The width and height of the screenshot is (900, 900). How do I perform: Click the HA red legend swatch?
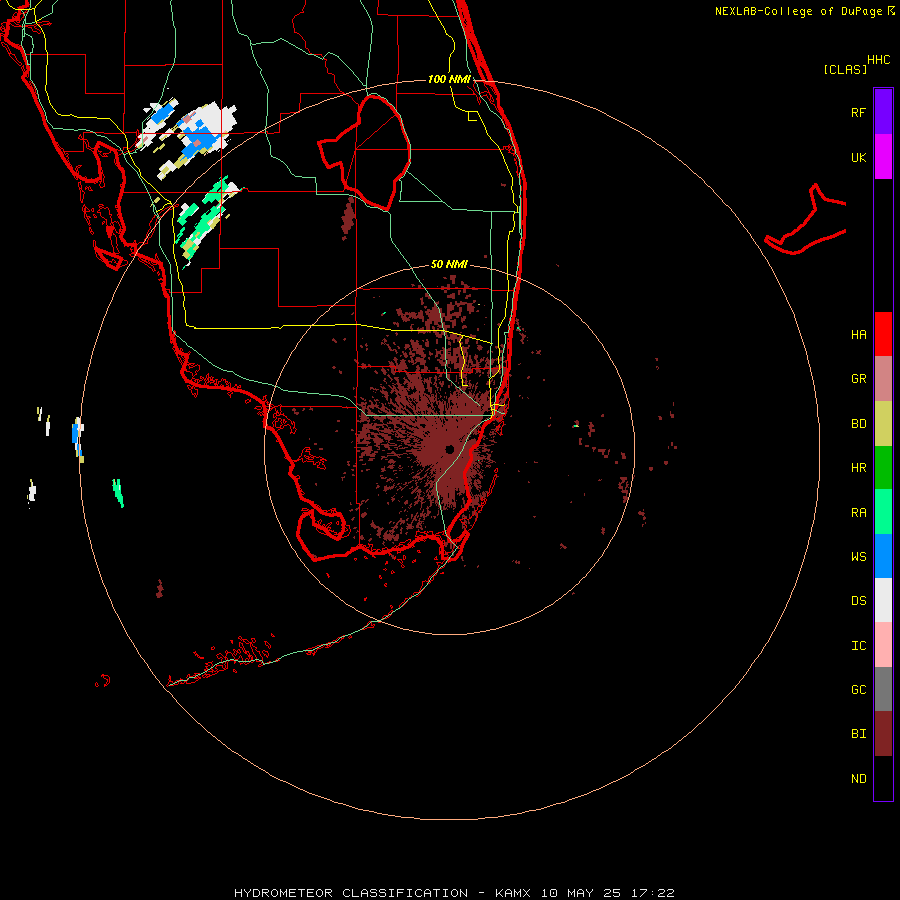pos(883,334)
